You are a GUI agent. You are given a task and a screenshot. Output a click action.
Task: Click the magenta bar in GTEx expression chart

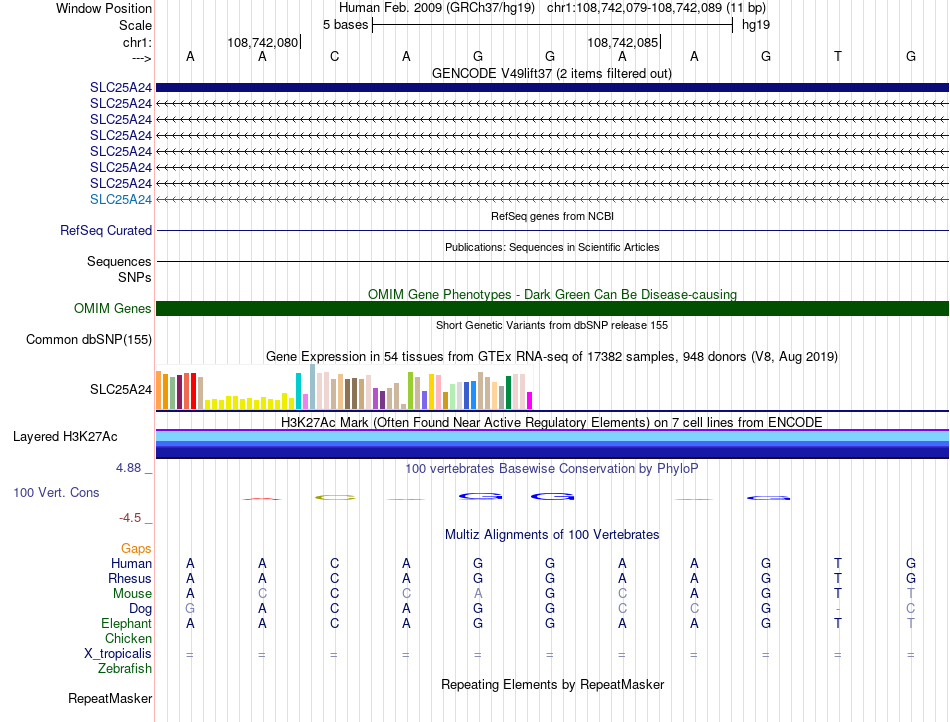coord(530,400)
